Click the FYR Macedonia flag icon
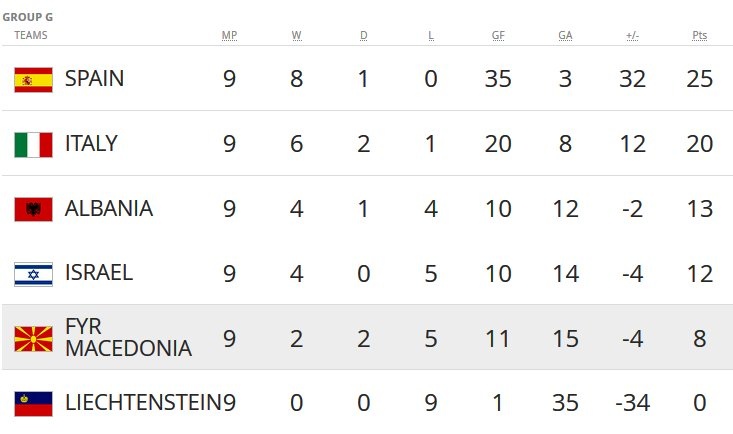The height and width of the screenshot is (434, 733). click(33, 339)
